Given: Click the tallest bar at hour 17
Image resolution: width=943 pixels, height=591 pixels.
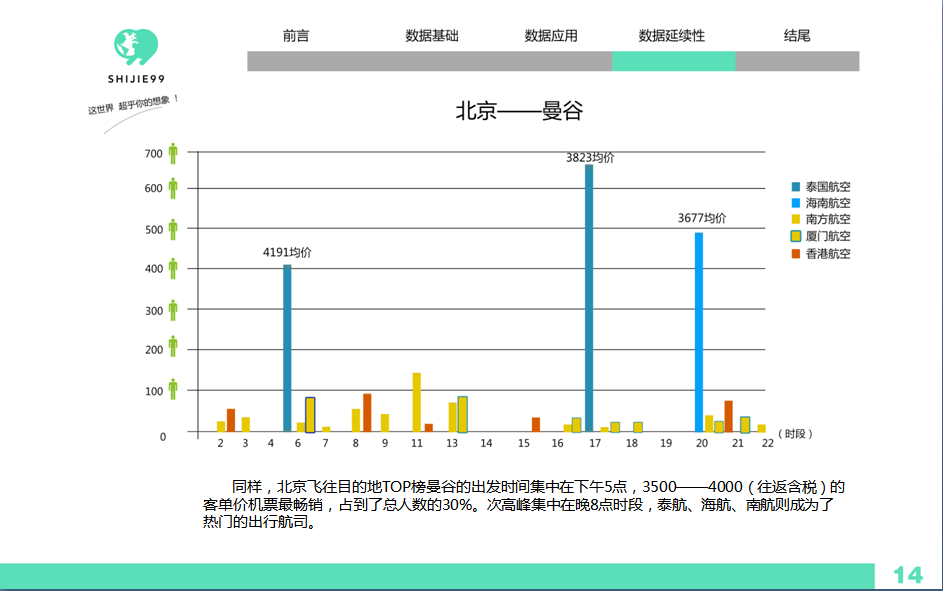Looking at the screenshot, I should [x=589, y=298].
